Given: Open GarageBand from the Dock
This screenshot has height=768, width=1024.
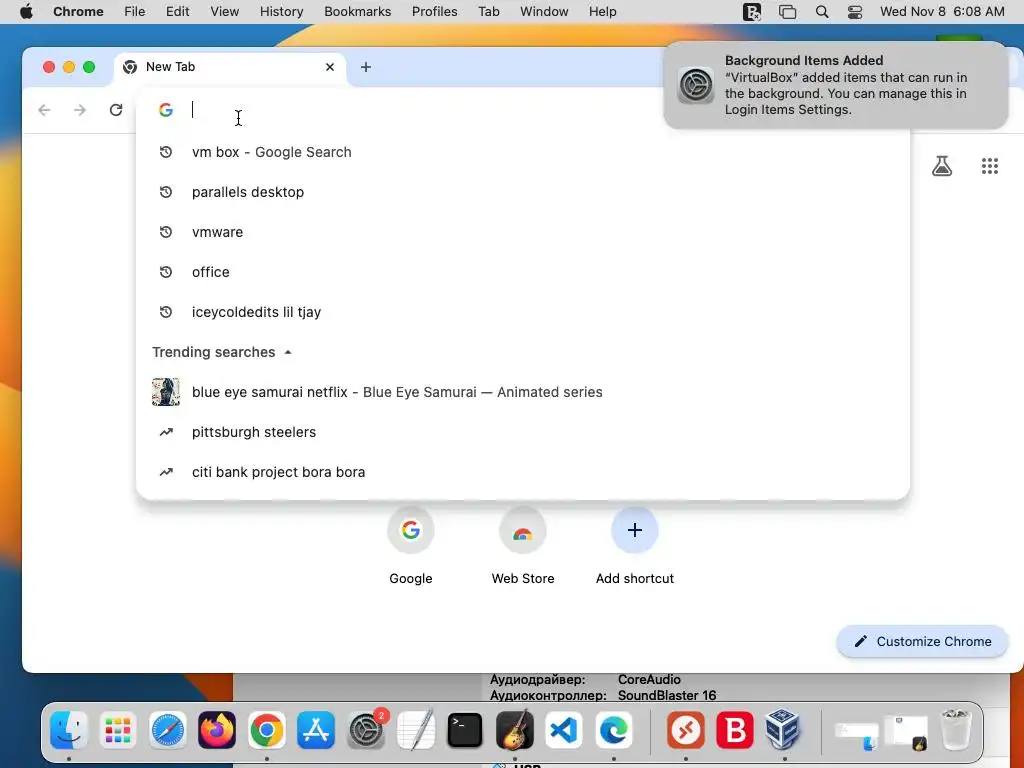Looking at the screenshot, I should pyautogui.click(x=515, y=729).
